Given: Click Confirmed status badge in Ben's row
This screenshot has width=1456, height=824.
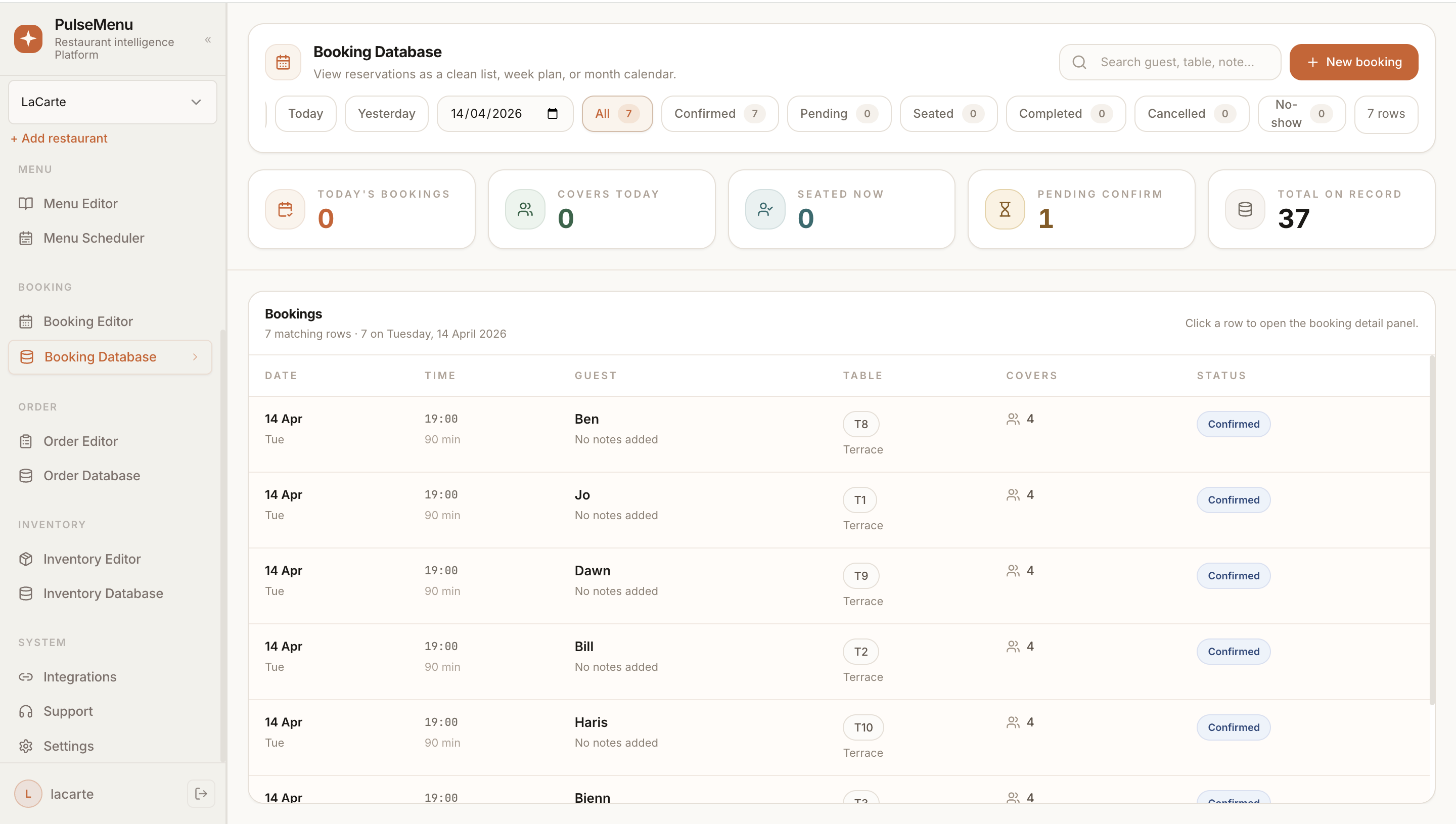Looking at the screenshot, I should (1233, 424).
